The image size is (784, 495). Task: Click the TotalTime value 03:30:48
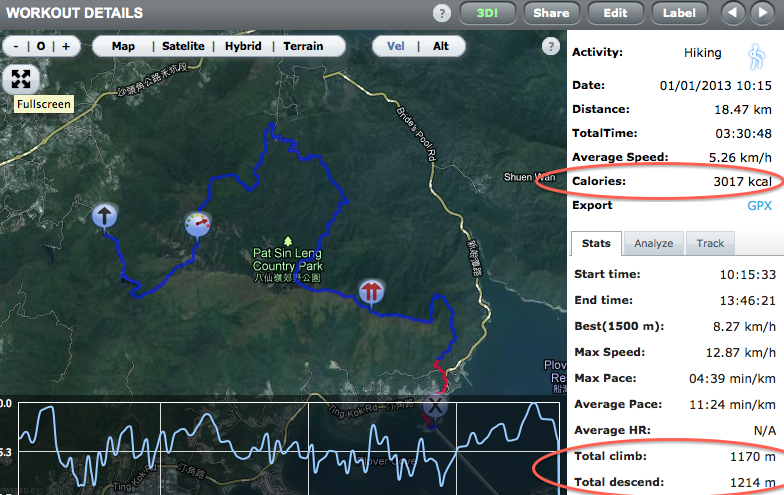(744, 134)
